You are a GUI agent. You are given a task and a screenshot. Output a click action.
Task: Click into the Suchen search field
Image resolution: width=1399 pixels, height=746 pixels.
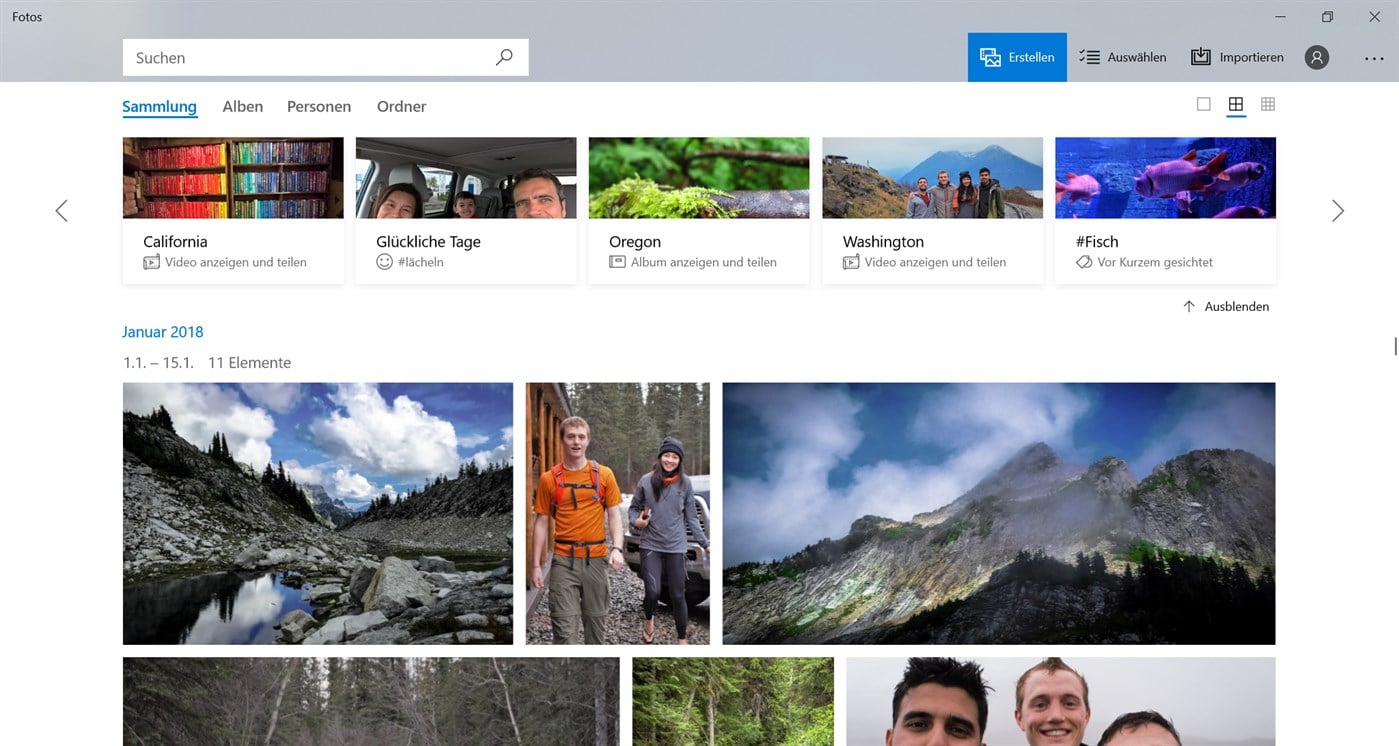click(310, 58)
